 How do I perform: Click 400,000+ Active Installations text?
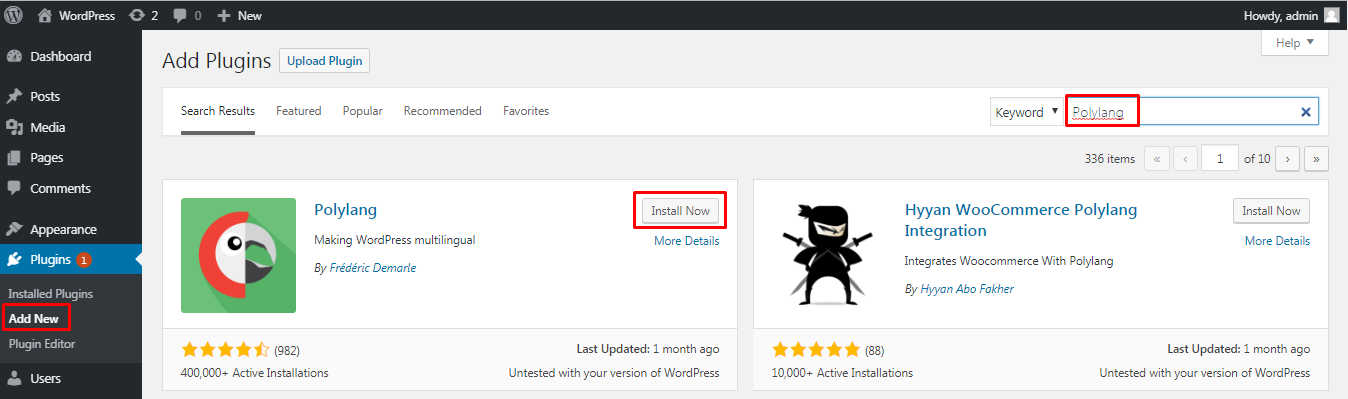(255, 373)
